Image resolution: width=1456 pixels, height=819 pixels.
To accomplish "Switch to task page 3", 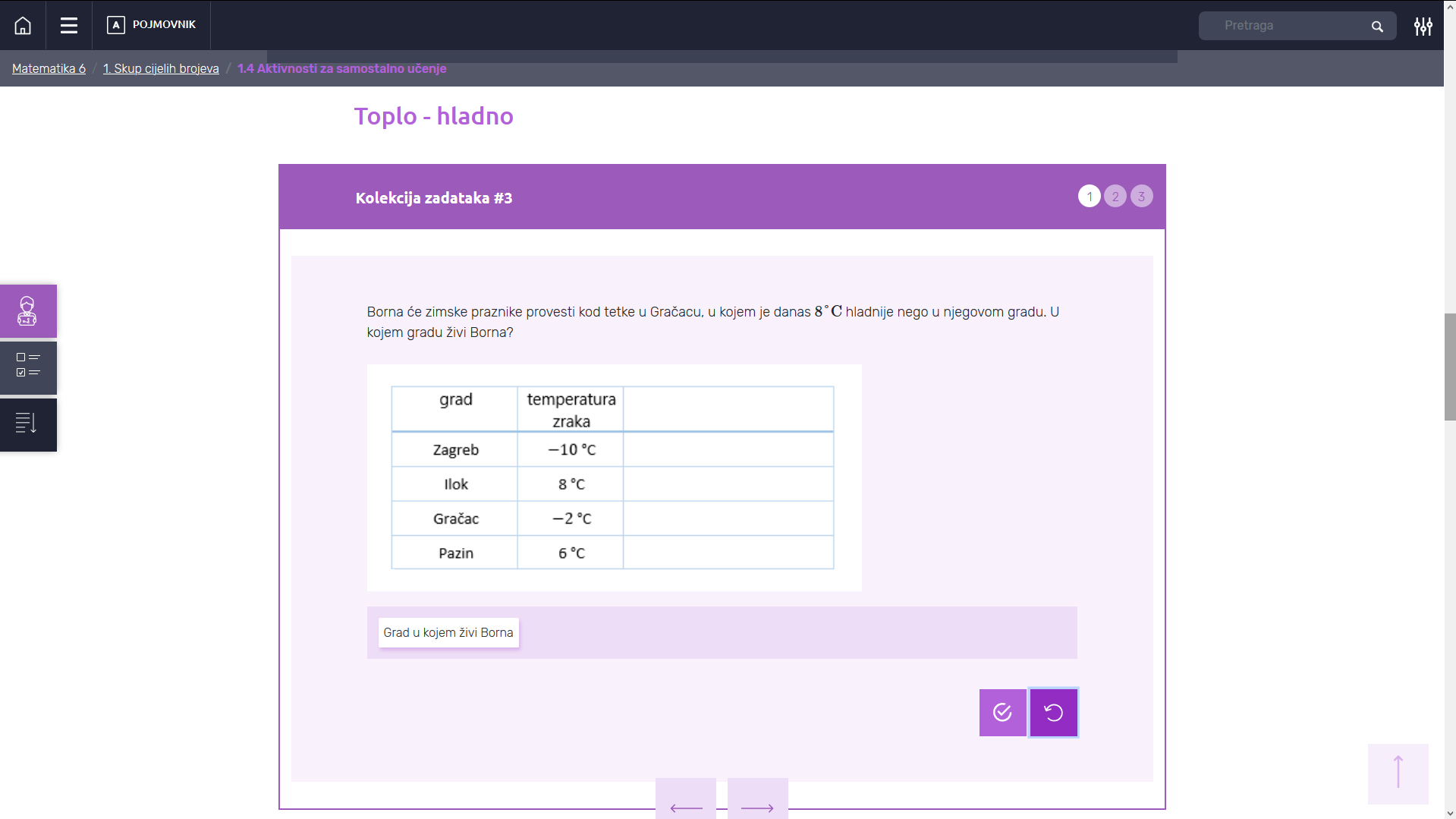I will pos(1141,197).
